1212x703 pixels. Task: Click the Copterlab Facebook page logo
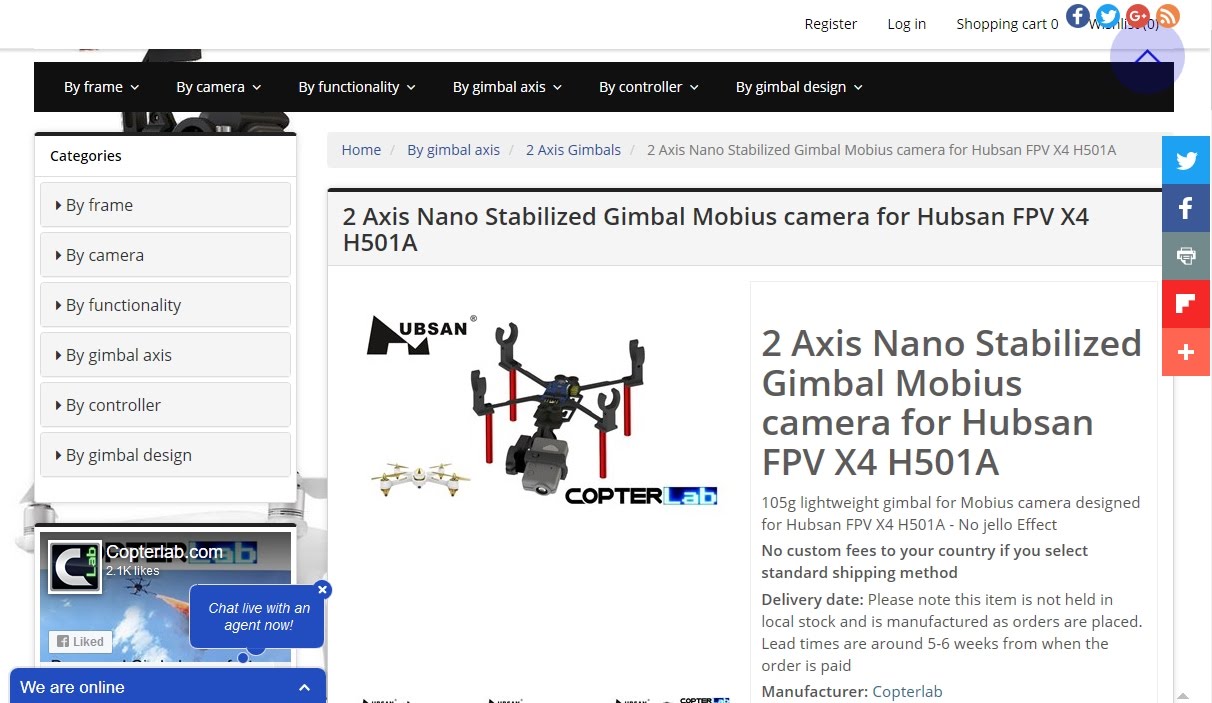point(75,567)
